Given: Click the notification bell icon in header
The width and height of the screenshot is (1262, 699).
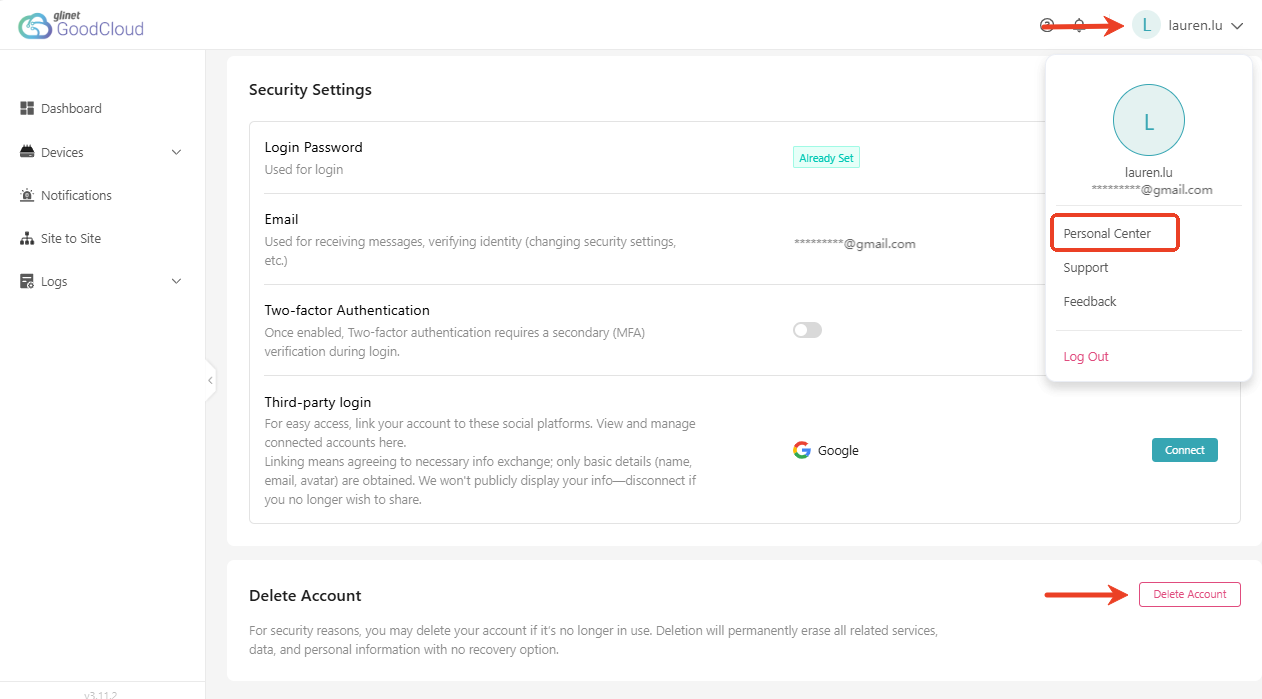Looking at the screenshot, I should point(1079,26).
